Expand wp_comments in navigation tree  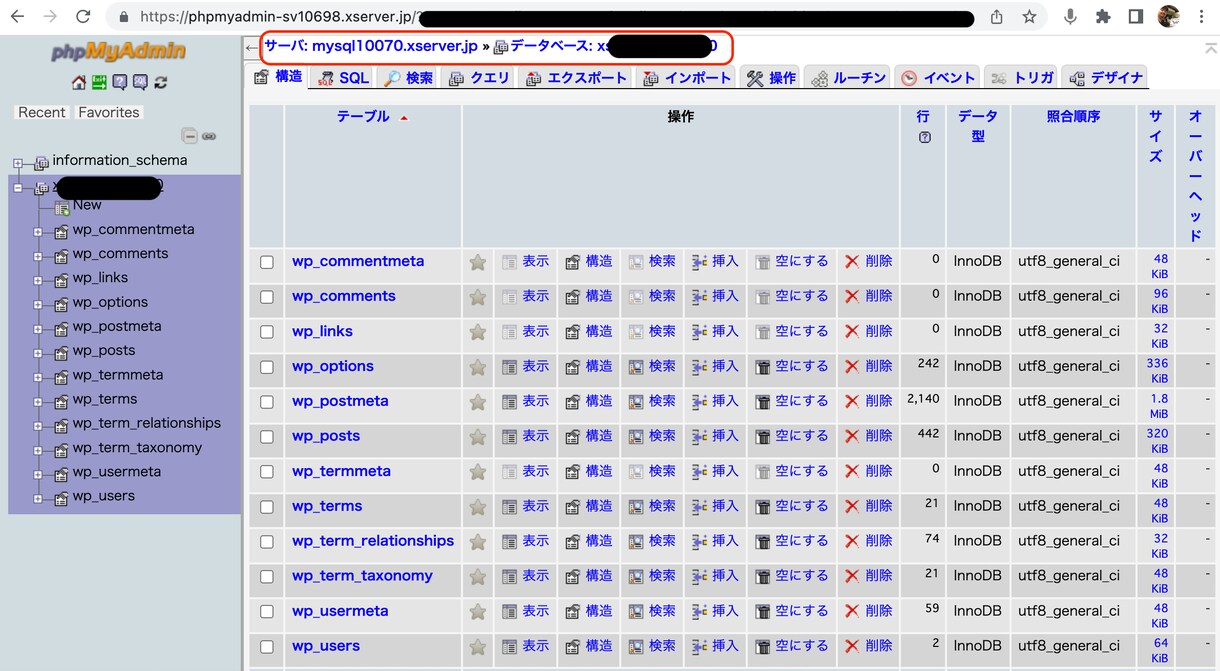38,256
